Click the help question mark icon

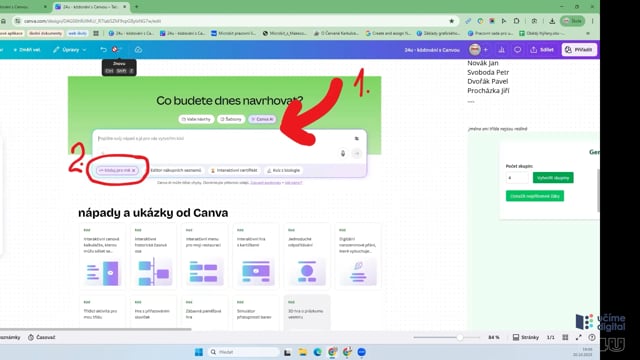[x=592, y=338]
